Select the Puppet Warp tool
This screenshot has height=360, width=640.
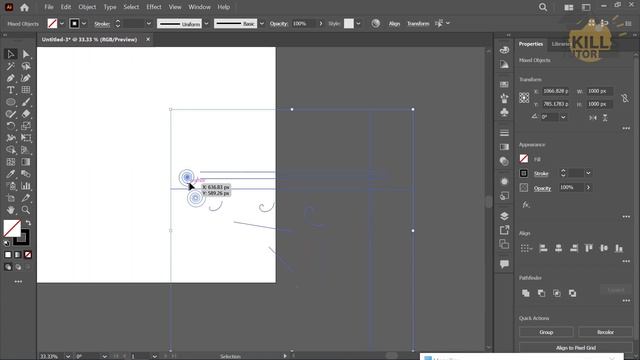click(x=11, y=138)
